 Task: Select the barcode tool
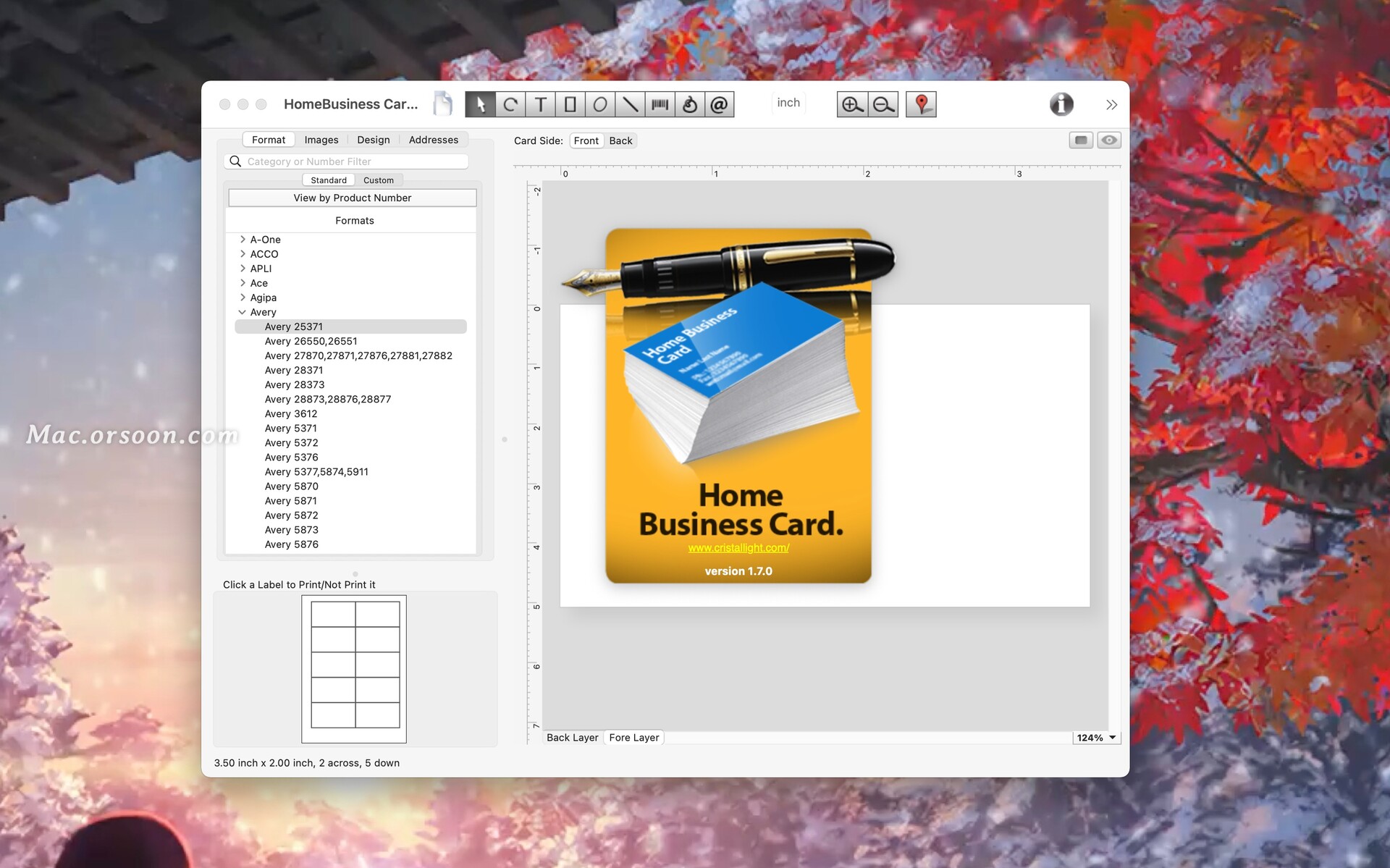(x=660, y=104)
